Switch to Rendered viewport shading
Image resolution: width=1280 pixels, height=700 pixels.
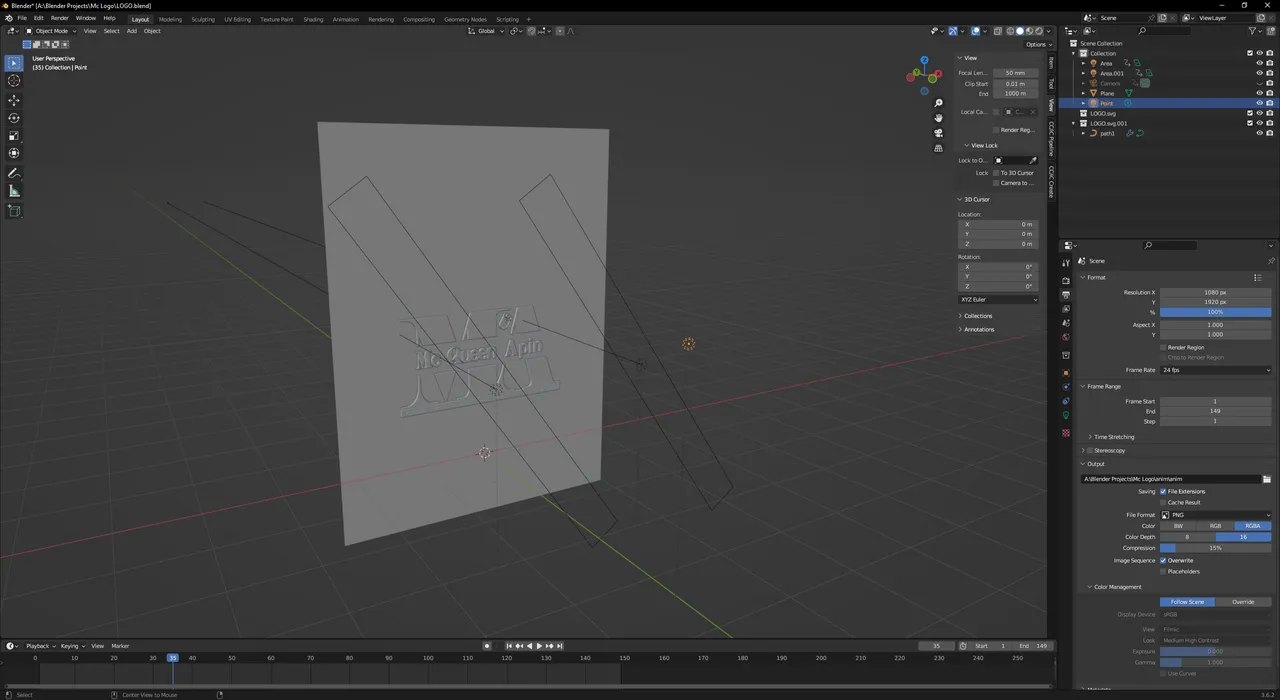[1040, 31]
